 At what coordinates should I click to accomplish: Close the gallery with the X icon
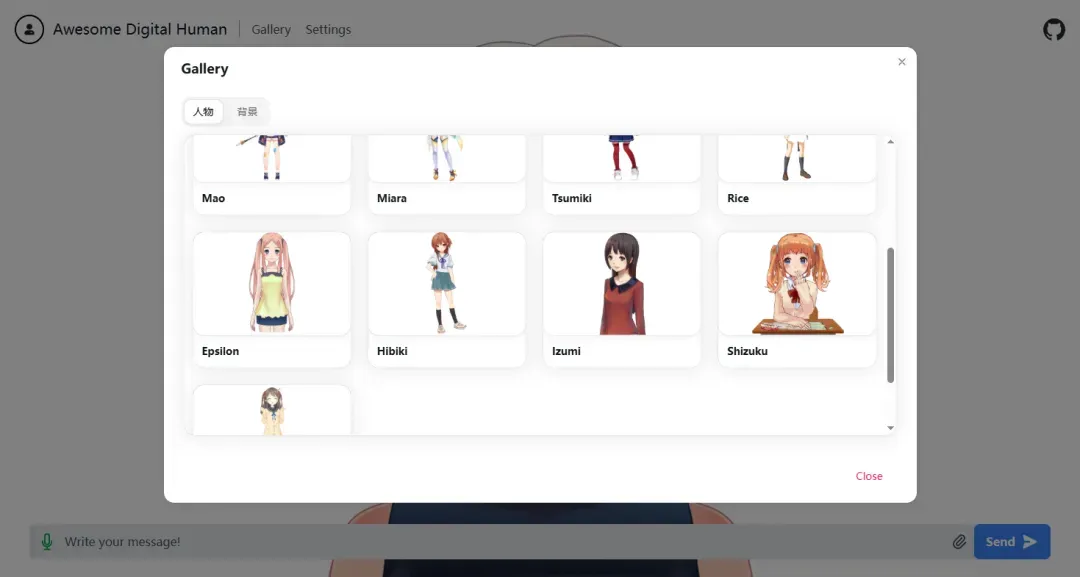click(901, 62)
